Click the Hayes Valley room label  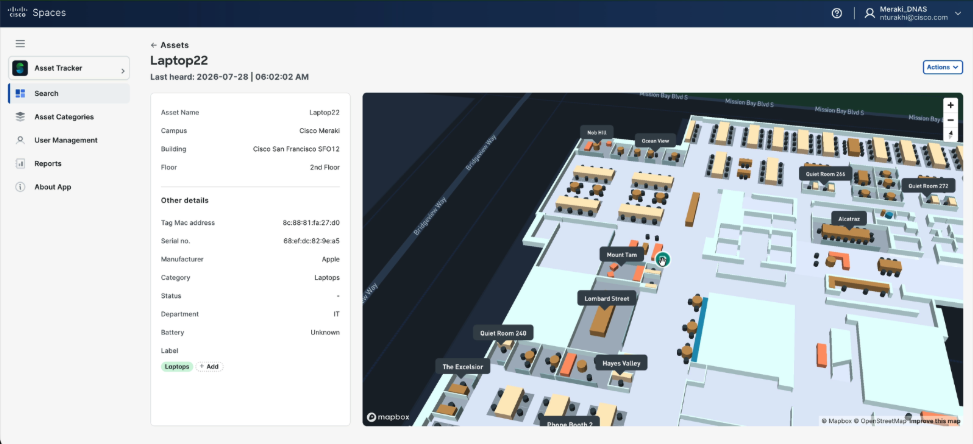click(621, 363)
